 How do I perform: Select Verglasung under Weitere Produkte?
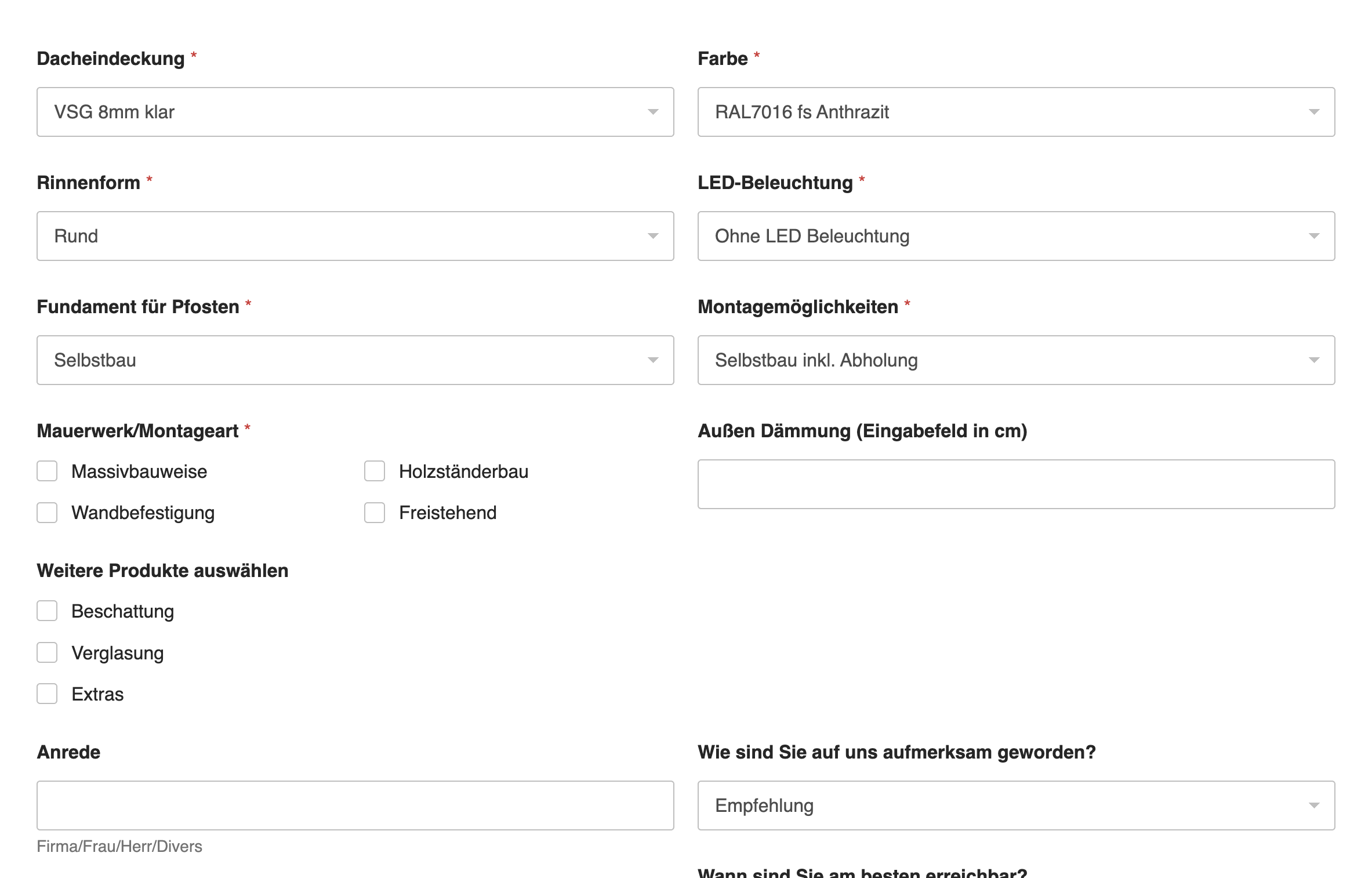47,652
